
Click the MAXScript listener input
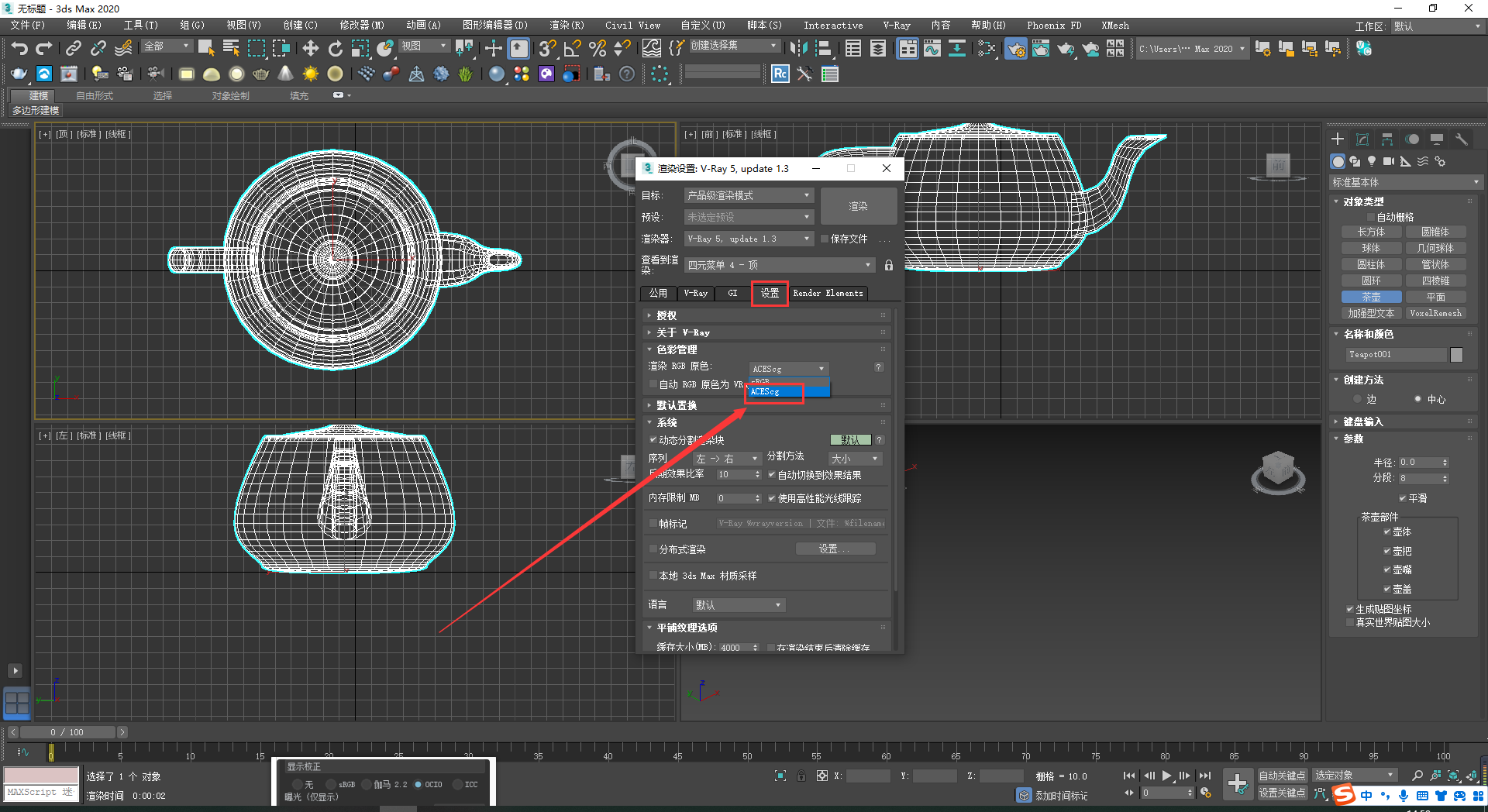tap(41, 793)
